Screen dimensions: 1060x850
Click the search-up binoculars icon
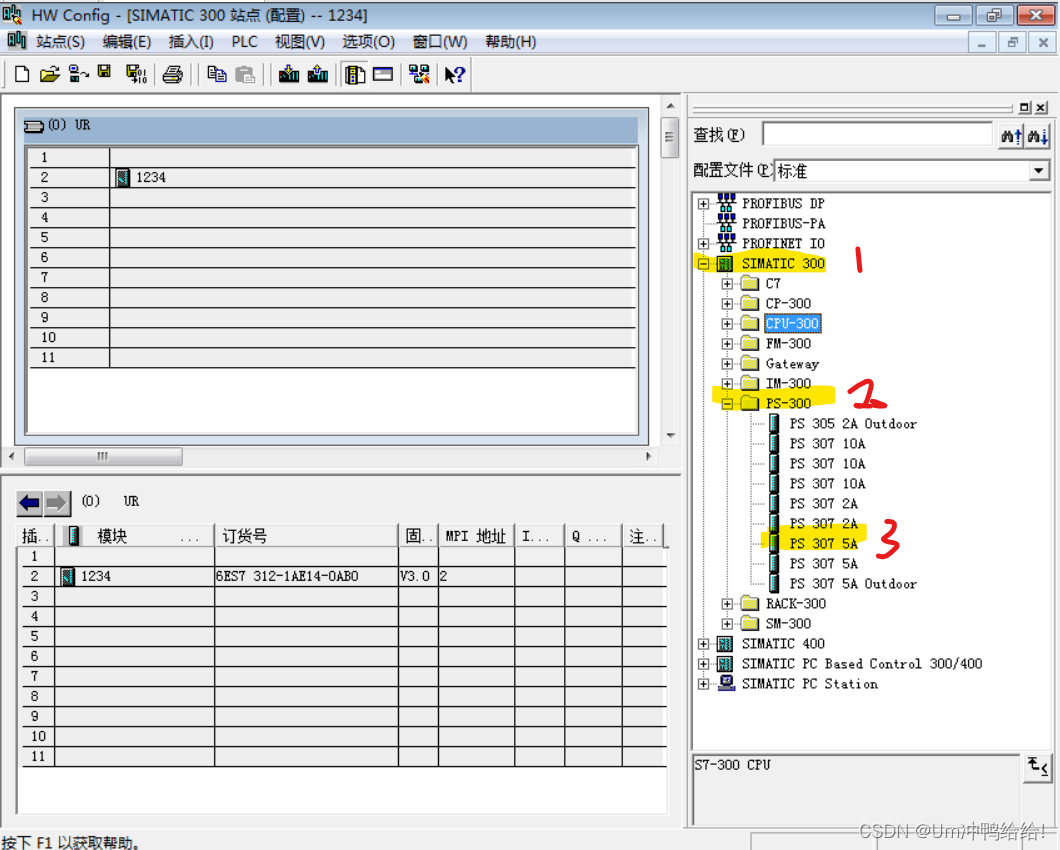coord(1011,136)
